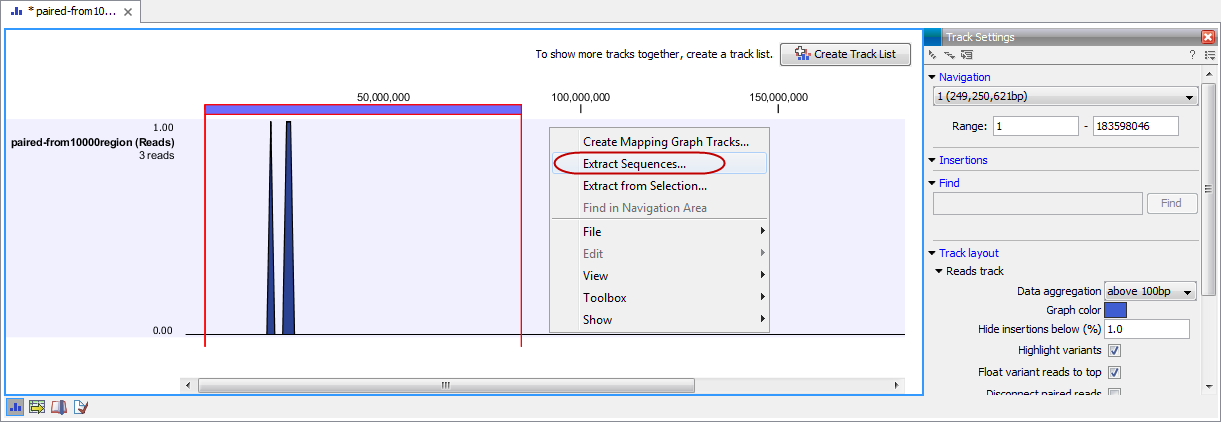1221x422 pixels.
Task: Click Hide insertions below value field
Action: coord(1147,329)
